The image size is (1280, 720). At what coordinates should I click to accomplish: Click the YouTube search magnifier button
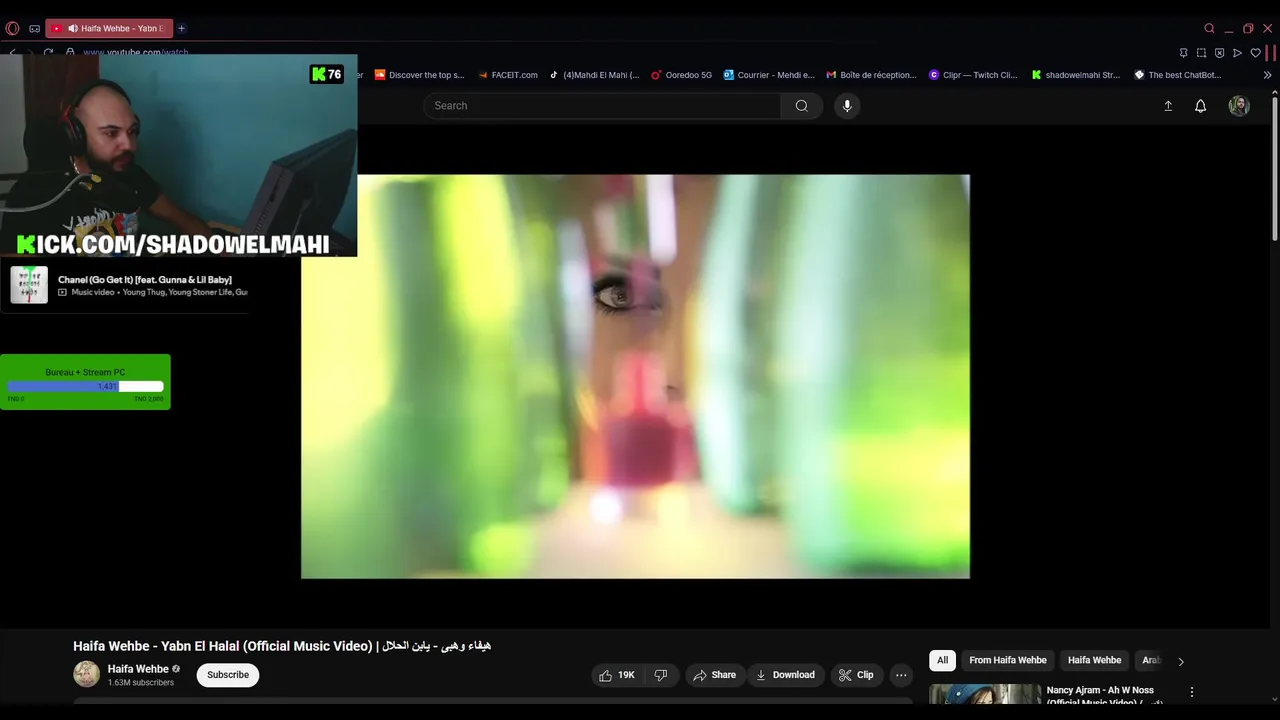click(x=802, y=106)
